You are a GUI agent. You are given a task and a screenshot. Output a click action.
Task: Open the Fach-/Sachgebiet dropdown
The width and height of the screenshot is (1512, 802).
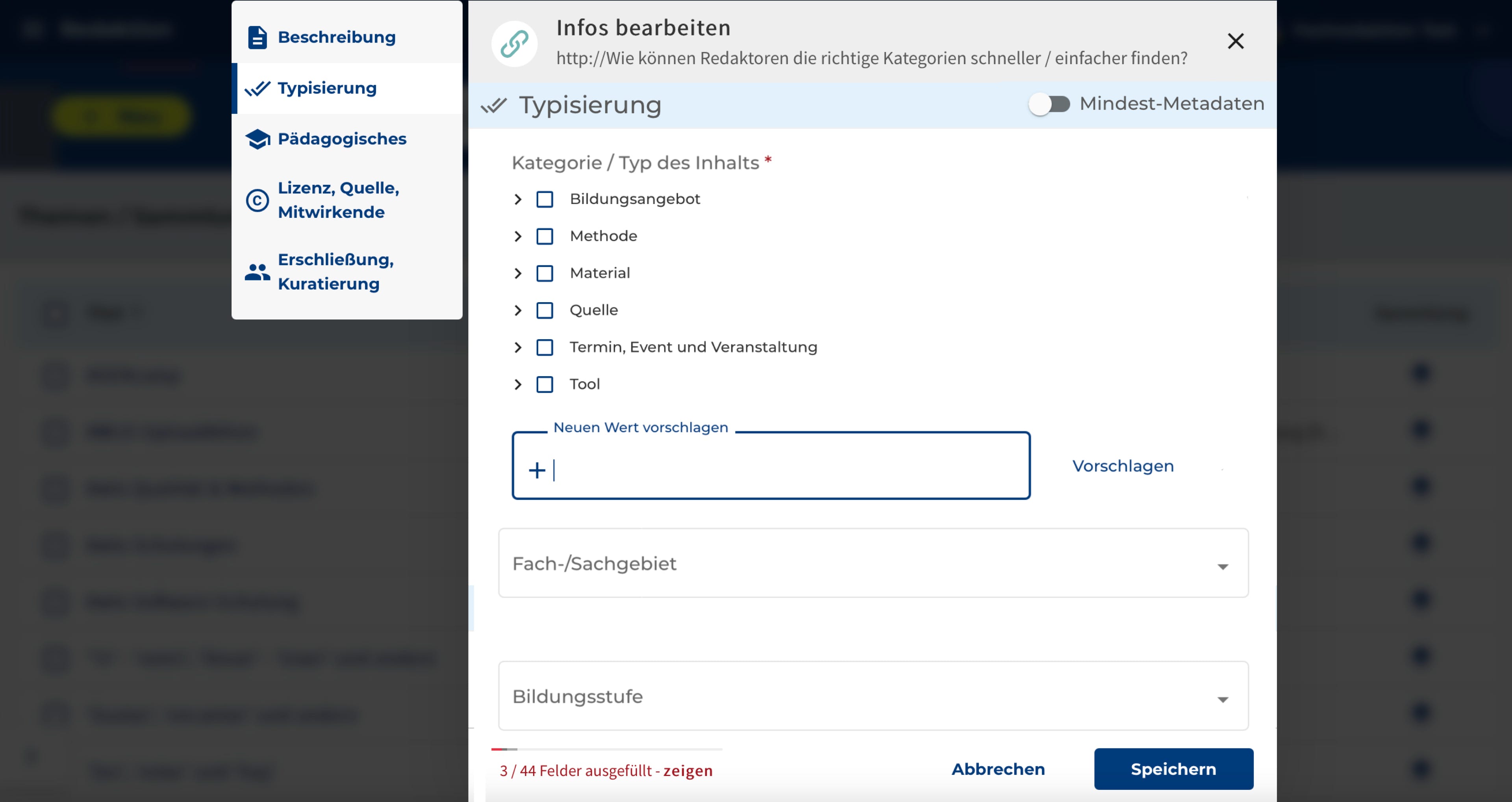pos(873,563)
